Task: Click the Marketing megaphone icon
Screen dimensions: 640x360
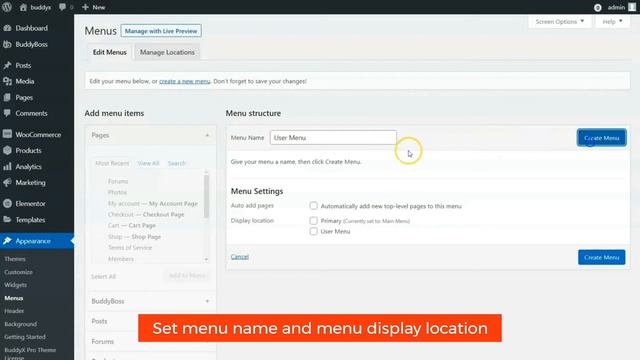Action: point(7,182)
